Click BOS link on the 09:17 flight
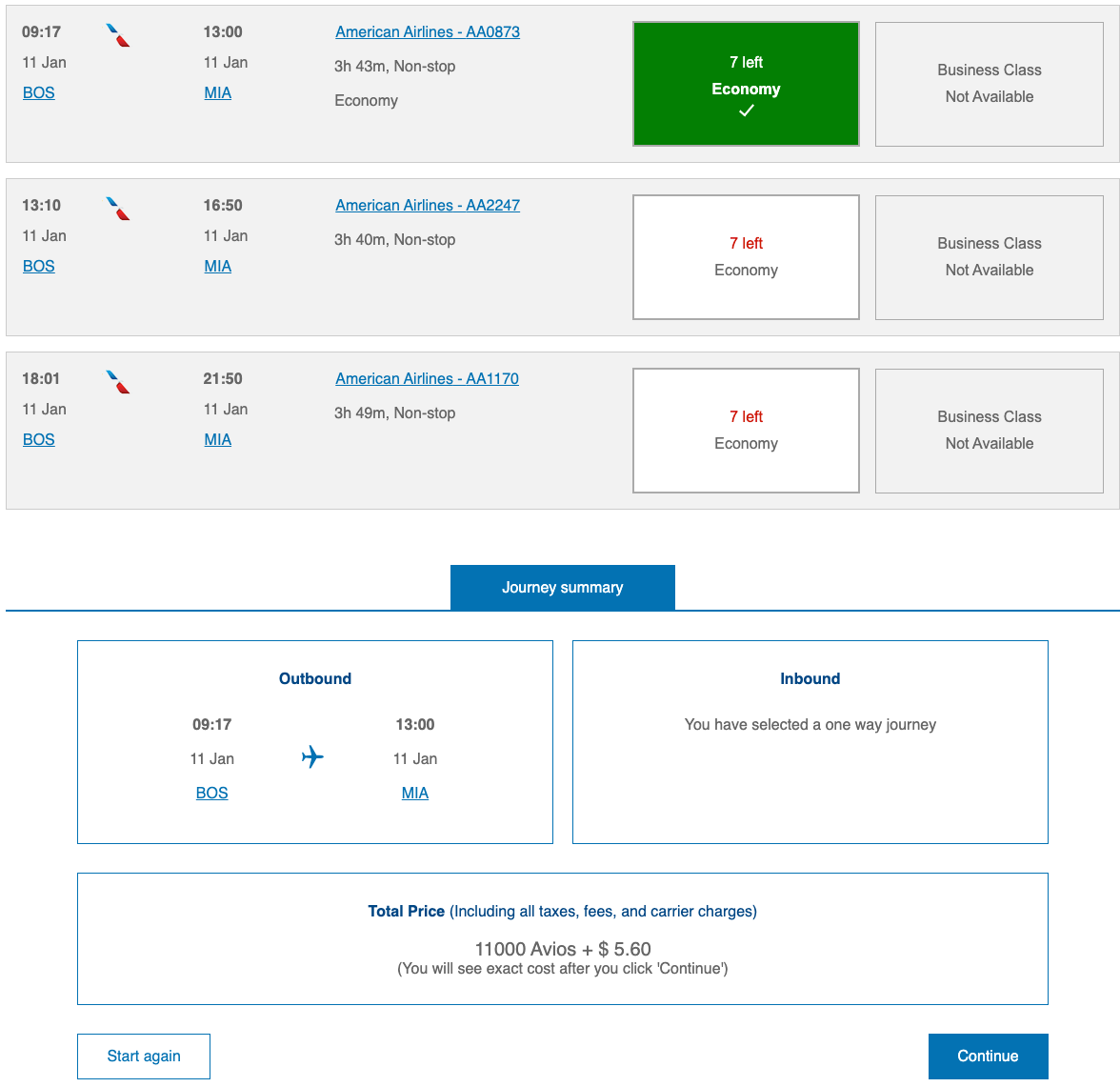This screenshot has width=1120, height=1087. coord(38,93)
